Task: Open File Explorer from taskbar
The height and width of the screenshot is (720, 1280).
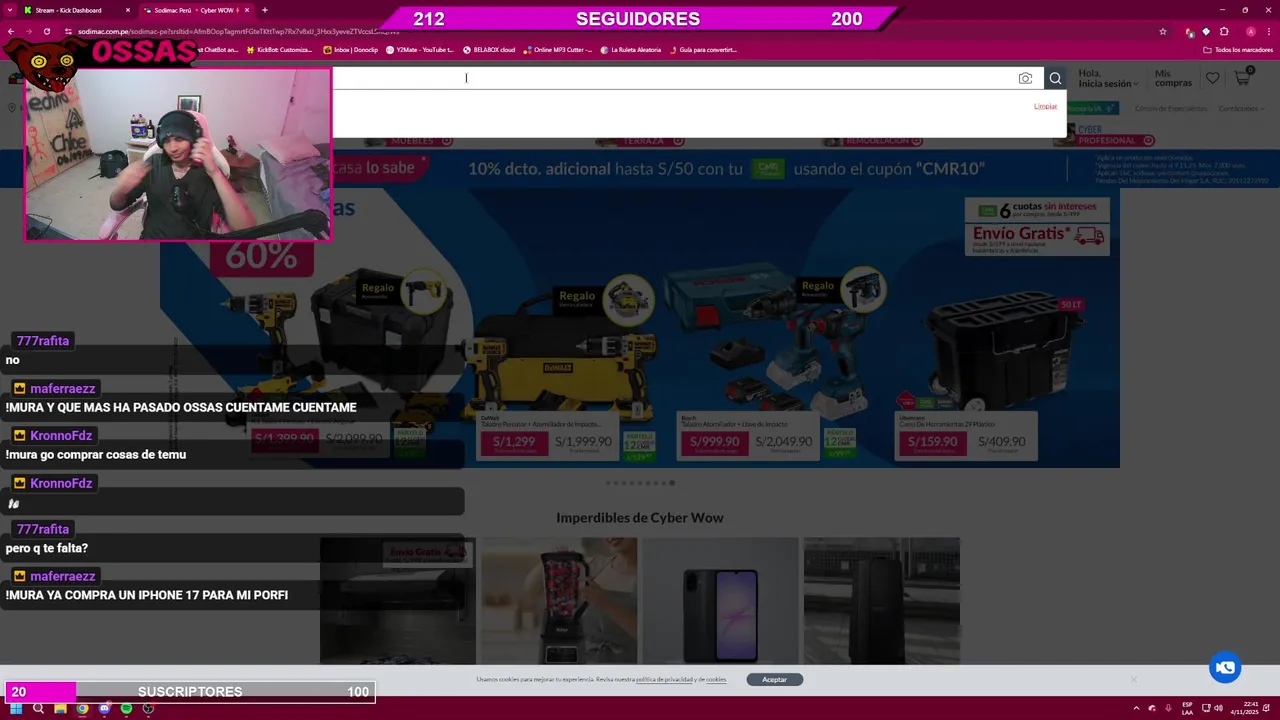Action: pyautogui.click(x=60, y=708)
